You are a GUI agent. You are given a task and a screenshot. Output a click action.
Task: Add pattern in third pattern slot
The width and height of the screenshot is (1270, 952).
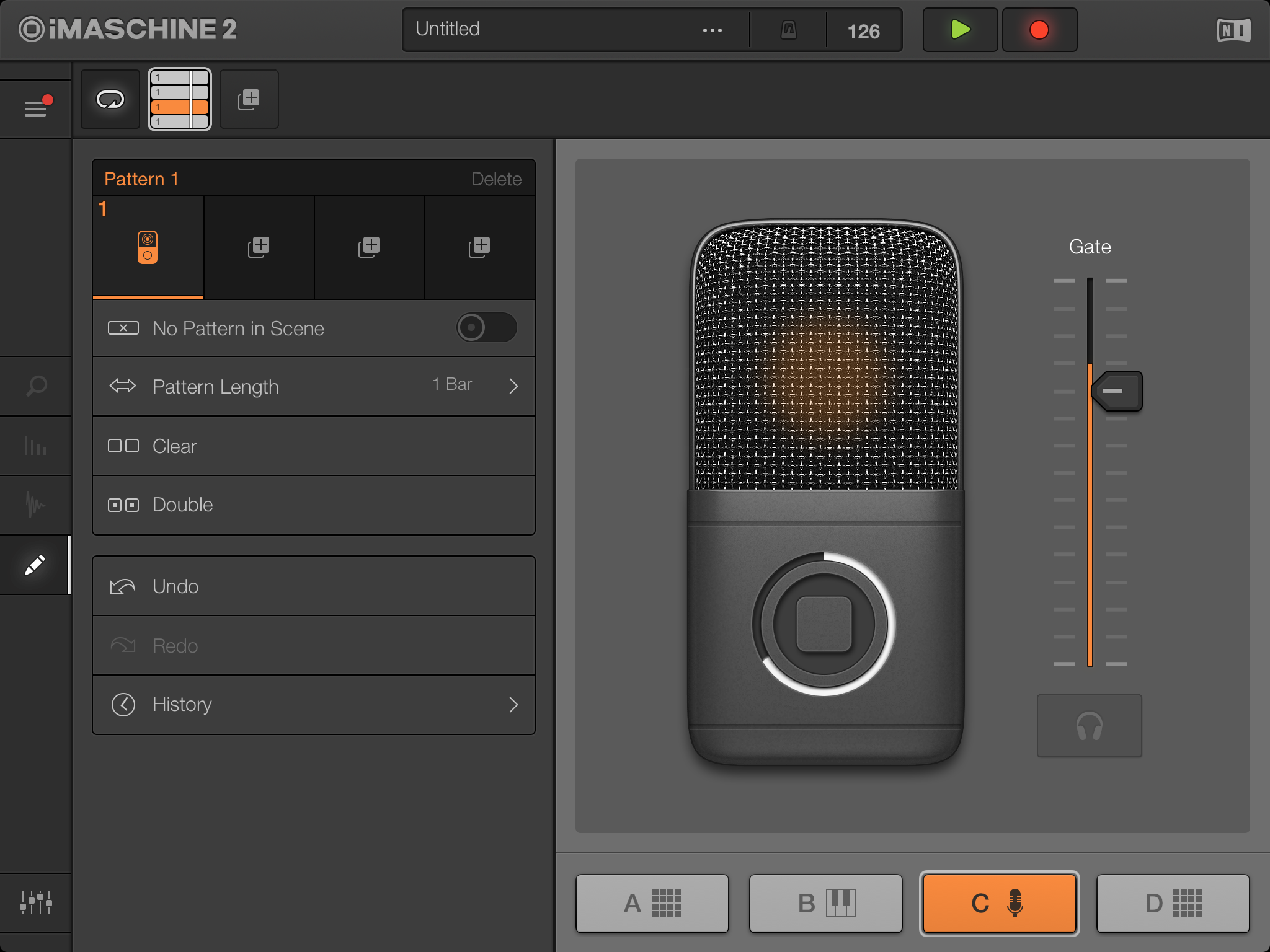pyautogui.click(x=369, y=247)
